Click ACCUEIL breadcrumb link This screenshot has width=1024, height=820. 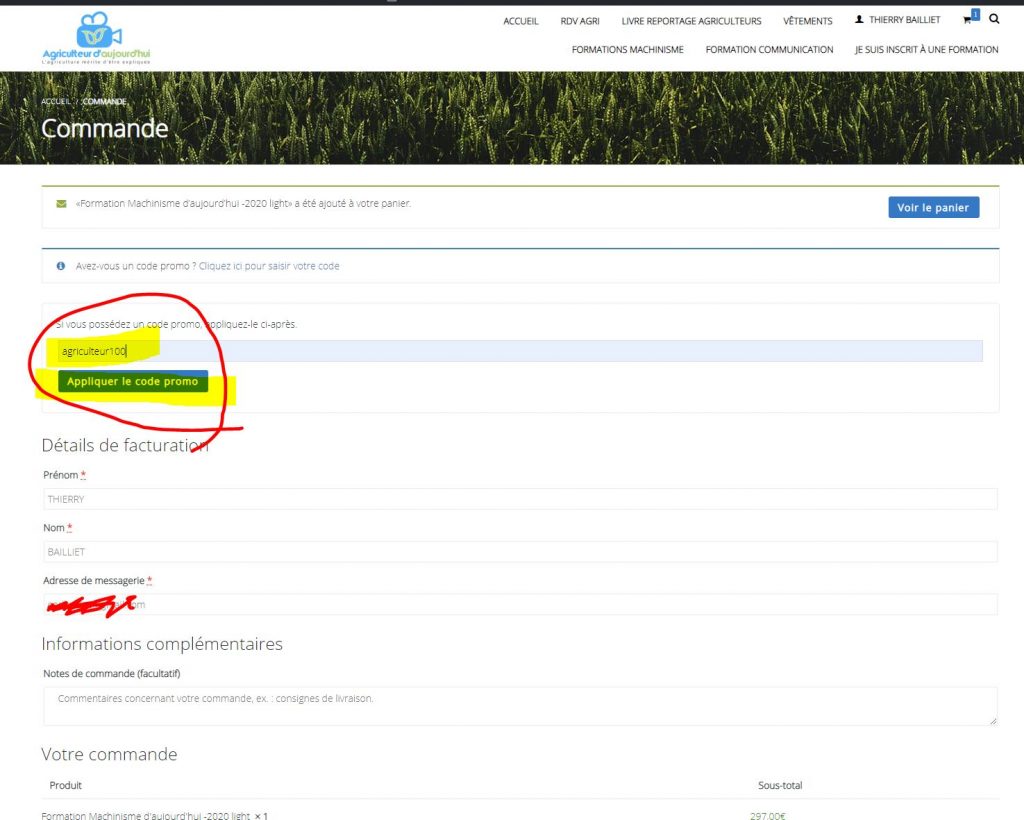[x=56, y=102]
